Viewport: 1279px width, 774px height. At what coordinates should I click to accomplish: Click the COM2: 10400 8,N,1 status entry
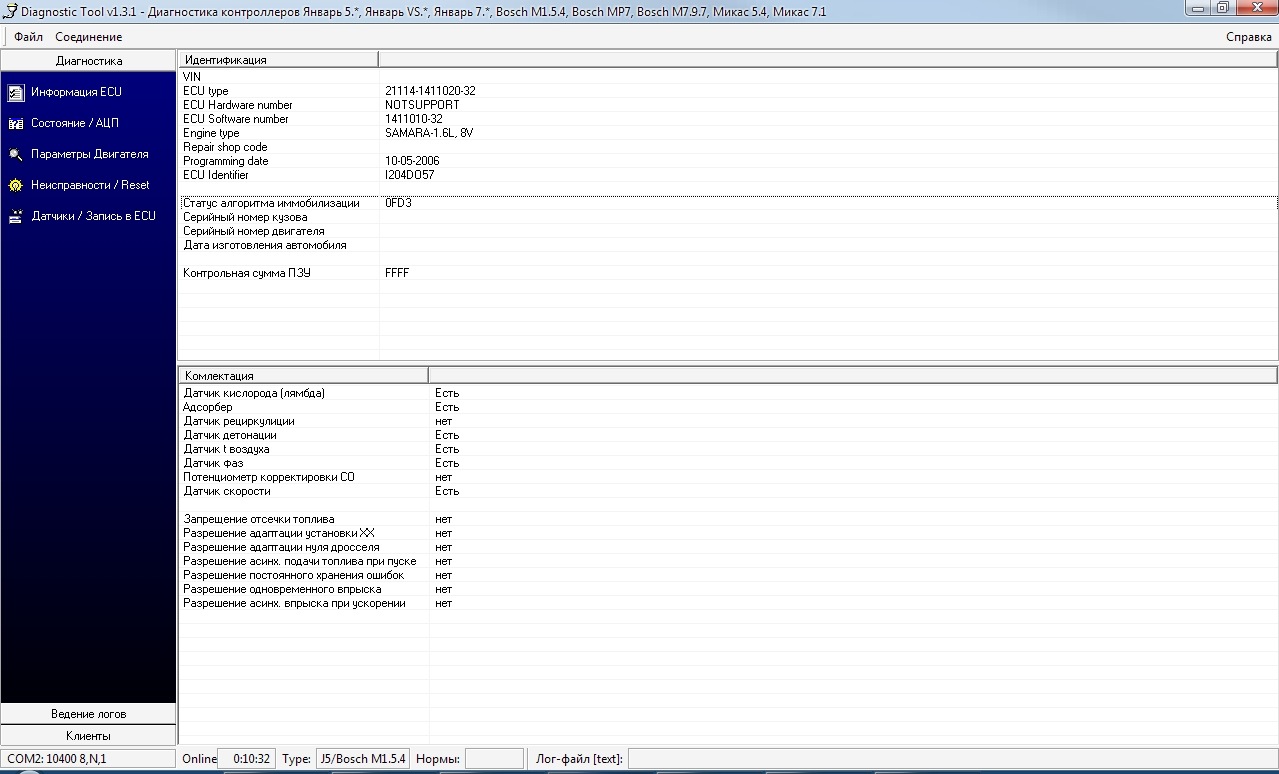[x=88, y=759]
